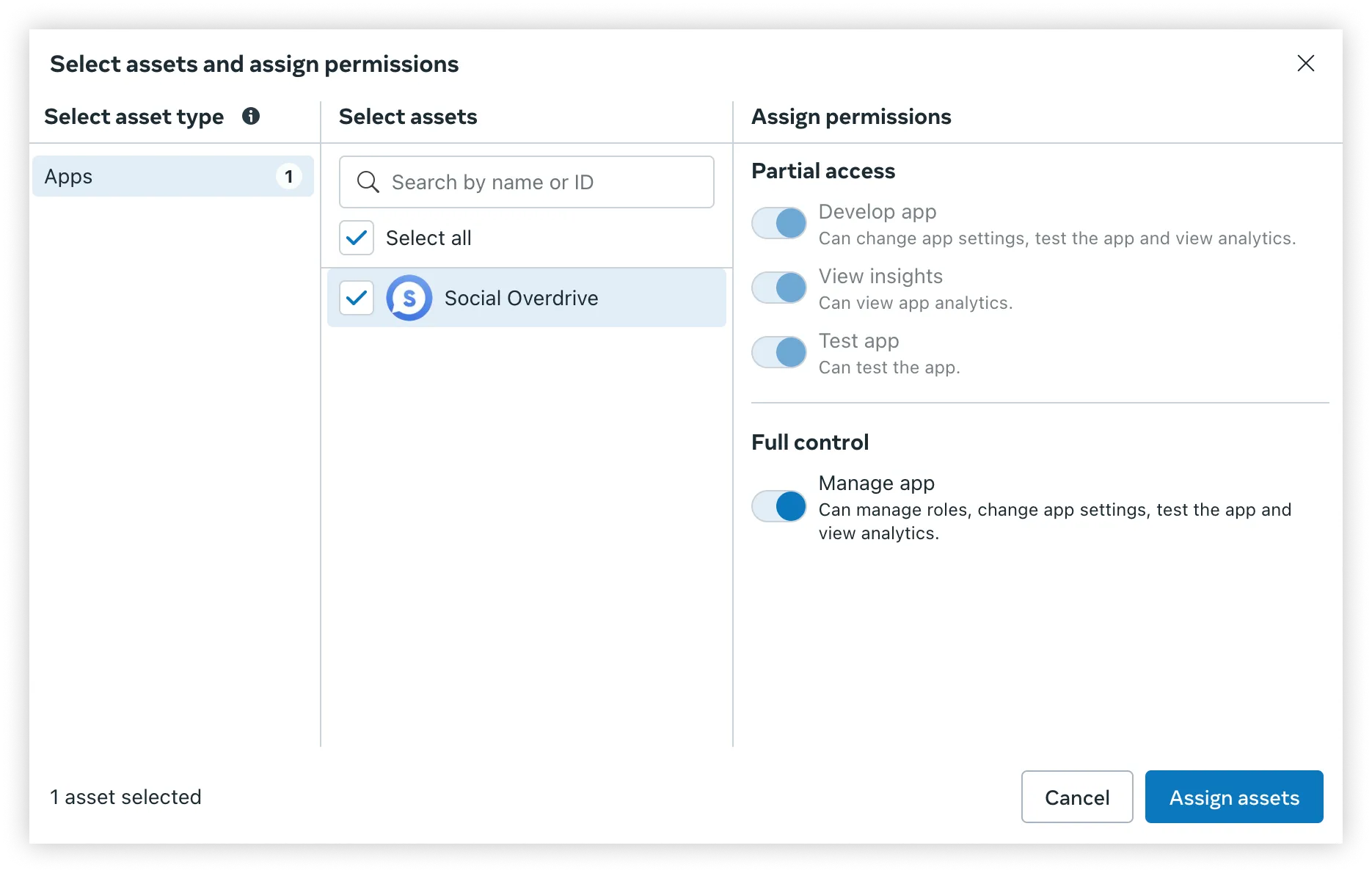The width and height of the screenshot is (1372, 873).
Task: Click Cancel to abort assignment
Action: [x=1076, y=797]
